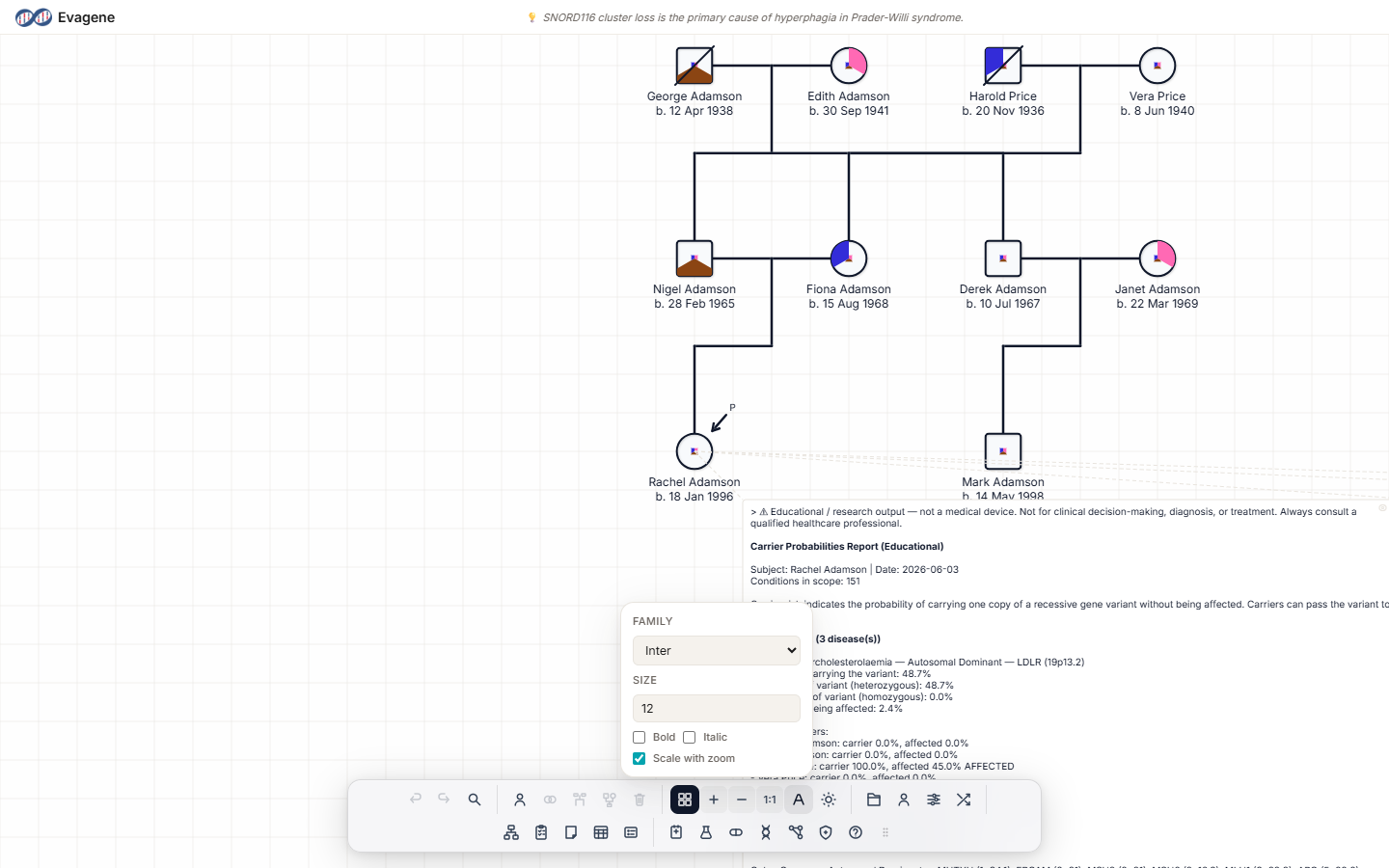The height and width of the screenshot is (868, 1389).
Task: Click the connected nodes graph icon
Action: pyautogui.click(x=796, y=832)
